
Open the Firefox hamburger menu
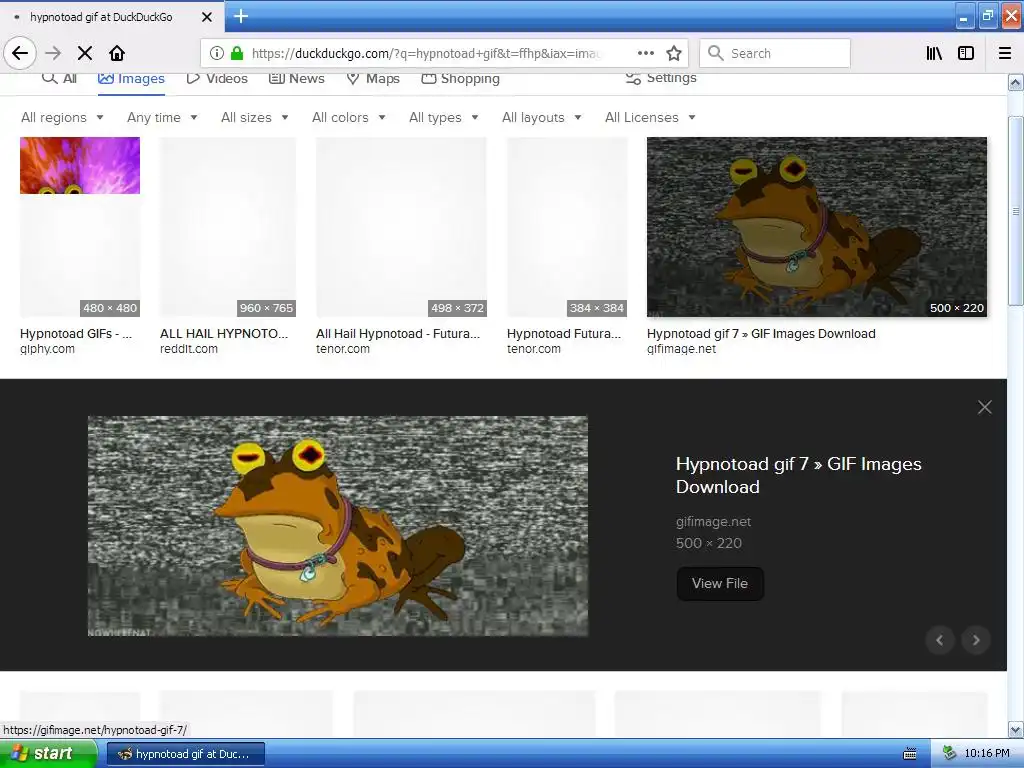(x=1004, y=53)
